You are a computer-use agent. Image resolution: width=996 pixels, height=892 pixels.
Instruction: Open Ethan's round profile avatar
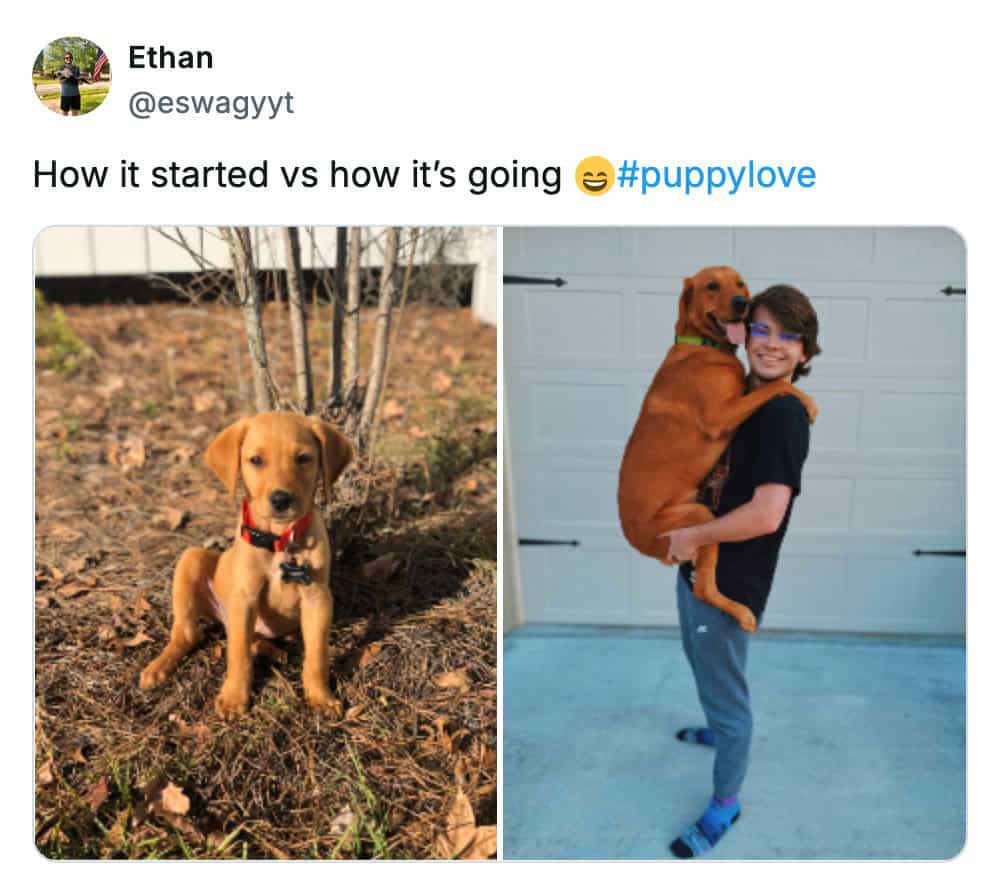tap(72, 76)
